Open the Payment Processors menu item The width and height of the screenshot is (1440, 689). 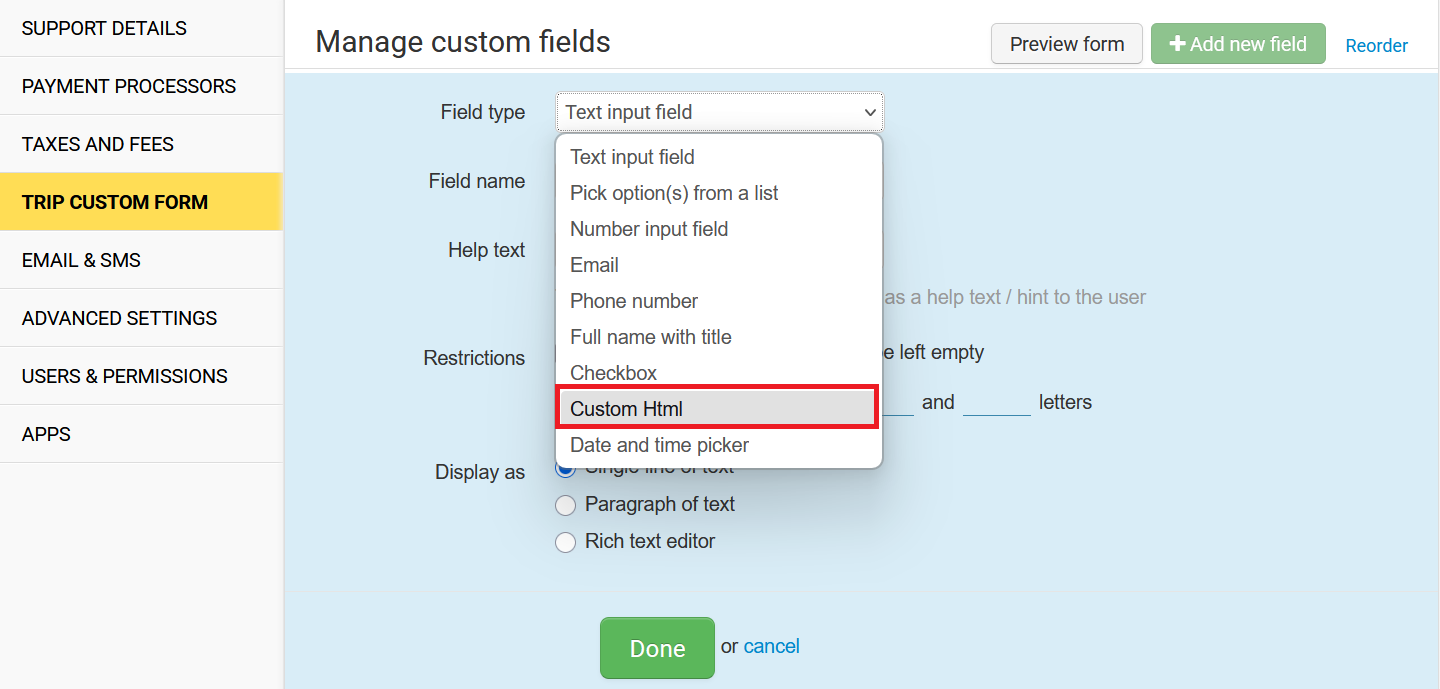[x=129, y=86]
